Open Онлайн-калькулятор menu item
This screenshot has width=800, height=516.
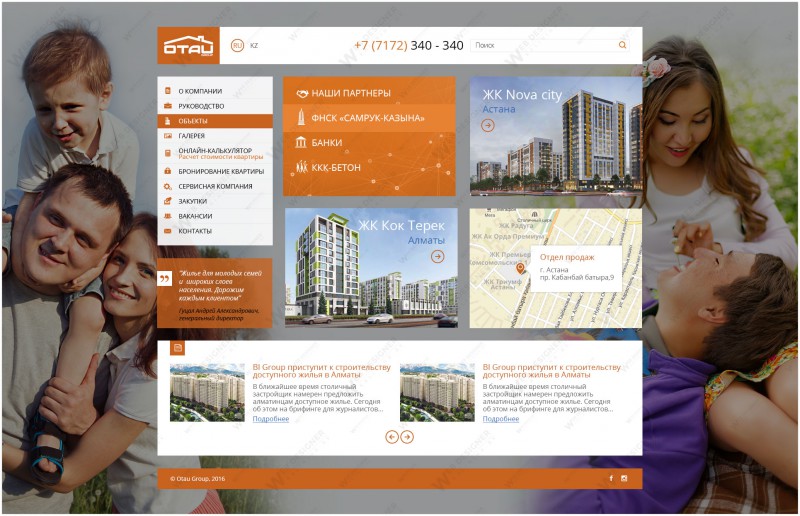(x=215, y=153)
